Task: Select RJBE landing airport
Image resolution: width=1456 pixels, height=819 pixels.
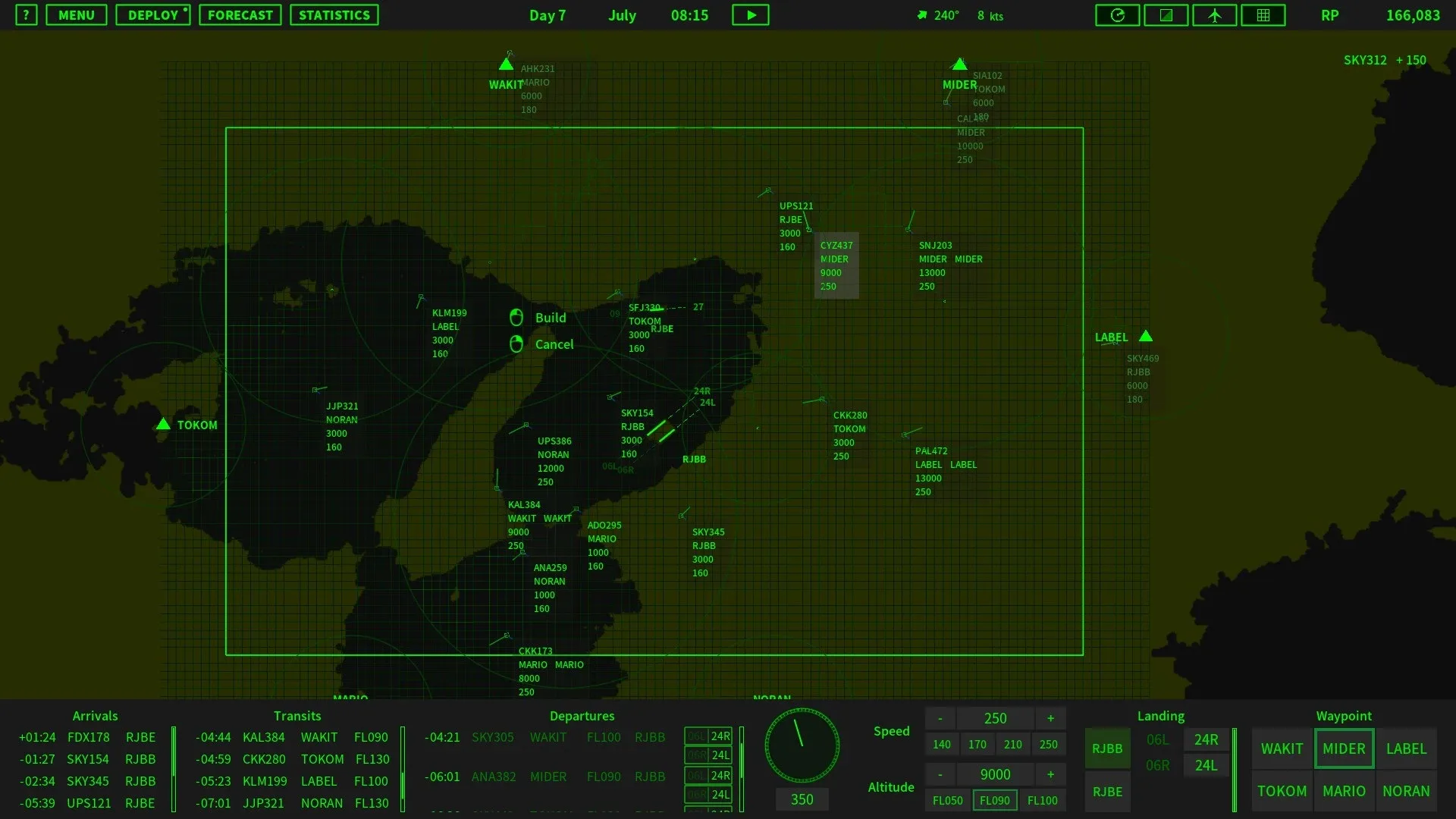Action: coord(1106,792)
